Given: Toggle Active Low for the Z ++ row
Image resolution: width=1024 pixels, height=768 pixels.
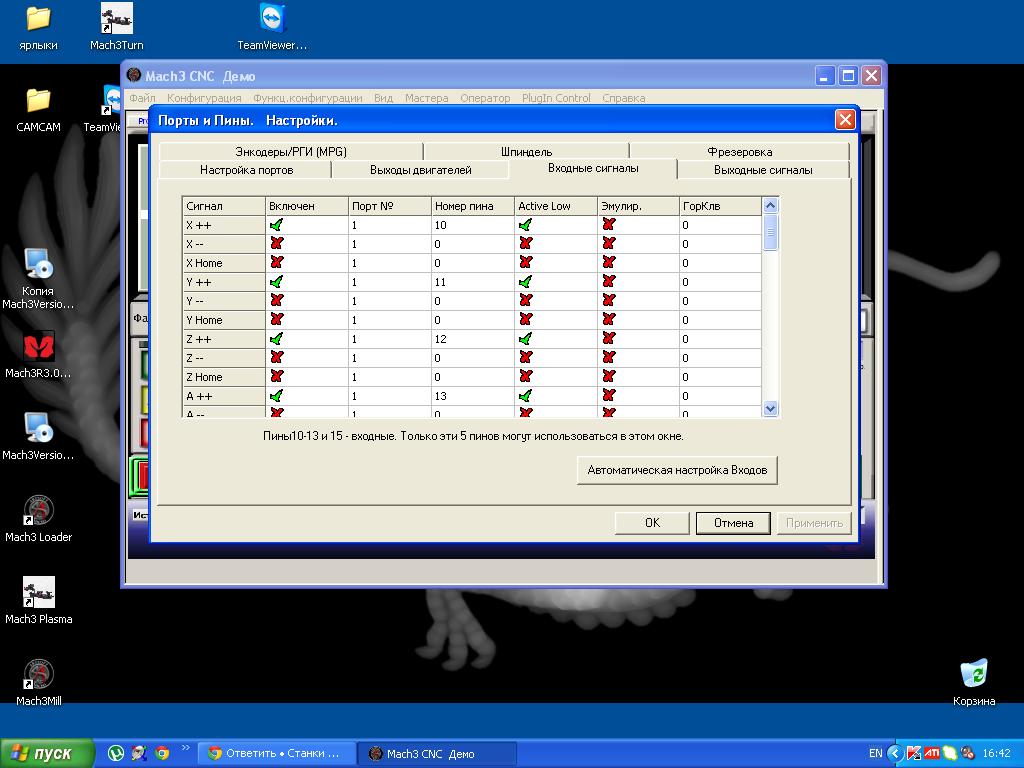Looking at the screenshot, I should [526, 339].
